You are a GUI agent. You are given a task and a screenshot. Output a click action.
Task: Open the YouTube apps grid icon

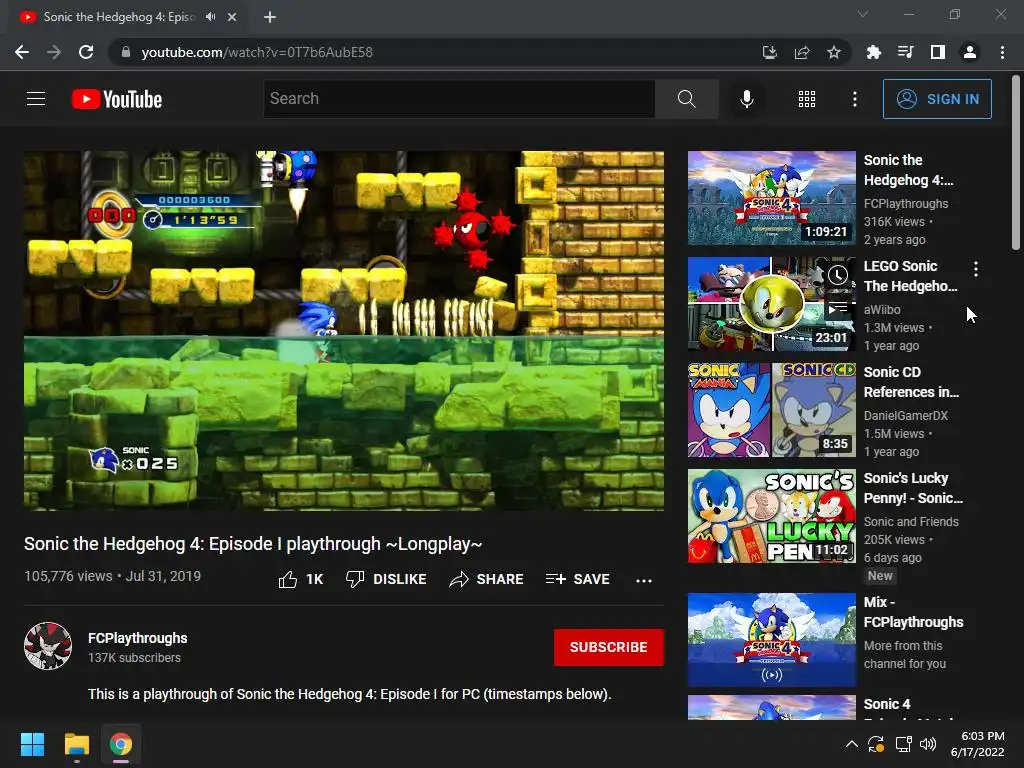[807, 99]
